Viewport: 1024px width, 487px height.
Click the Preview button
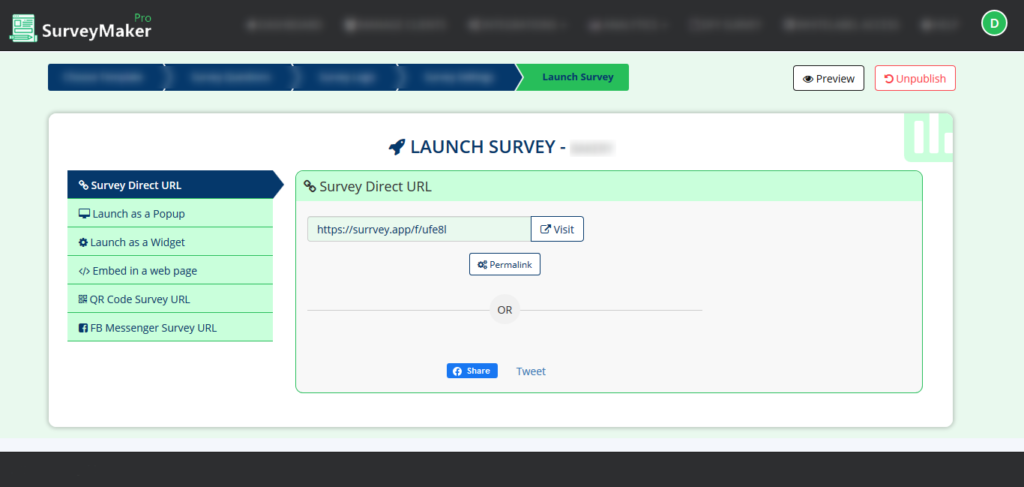click(828, 78)
